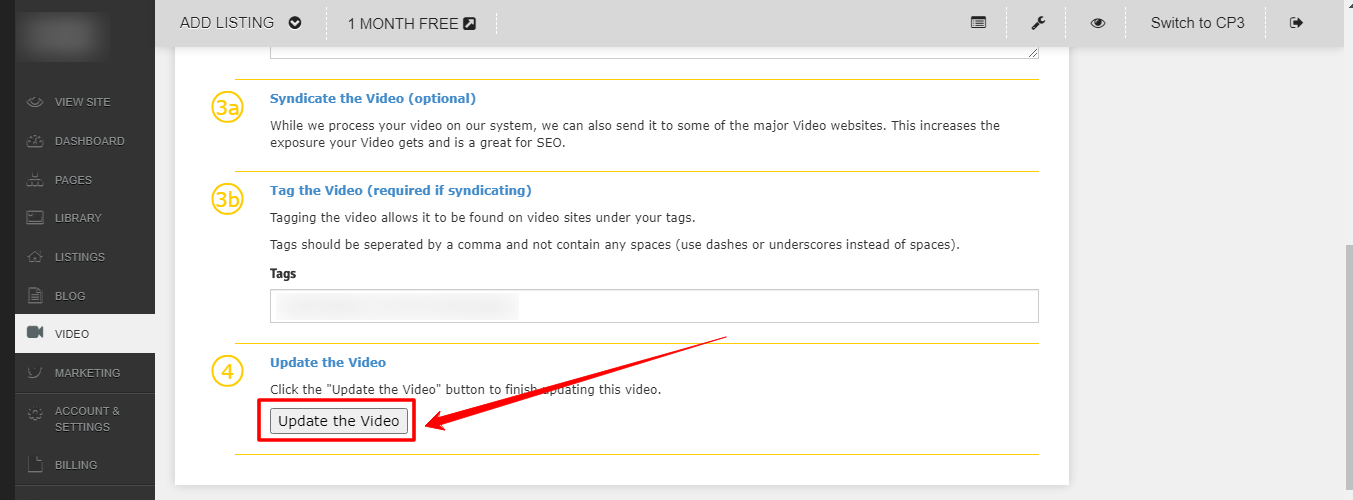This screenshot has height=500, width=1353.
Task: Click the Account & Settings gear icon
Action: coord(35,413)
